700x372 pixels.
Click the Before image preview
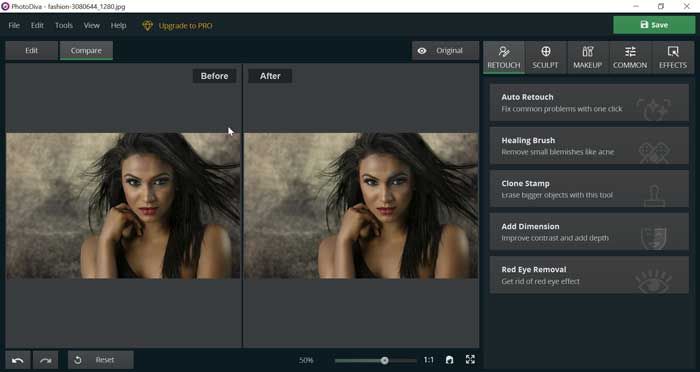(x=123, y=205)
